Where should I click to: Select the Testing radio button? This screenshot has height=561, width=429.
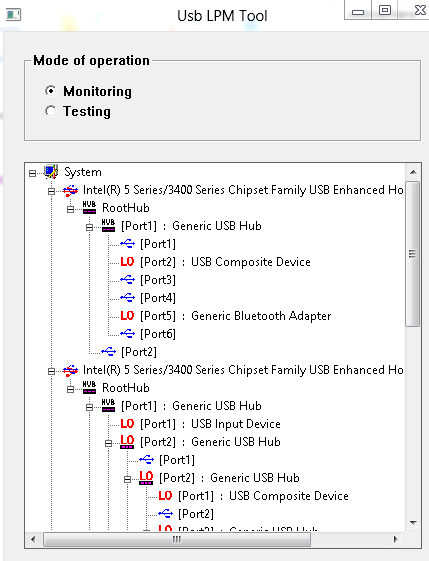[51, 111]
